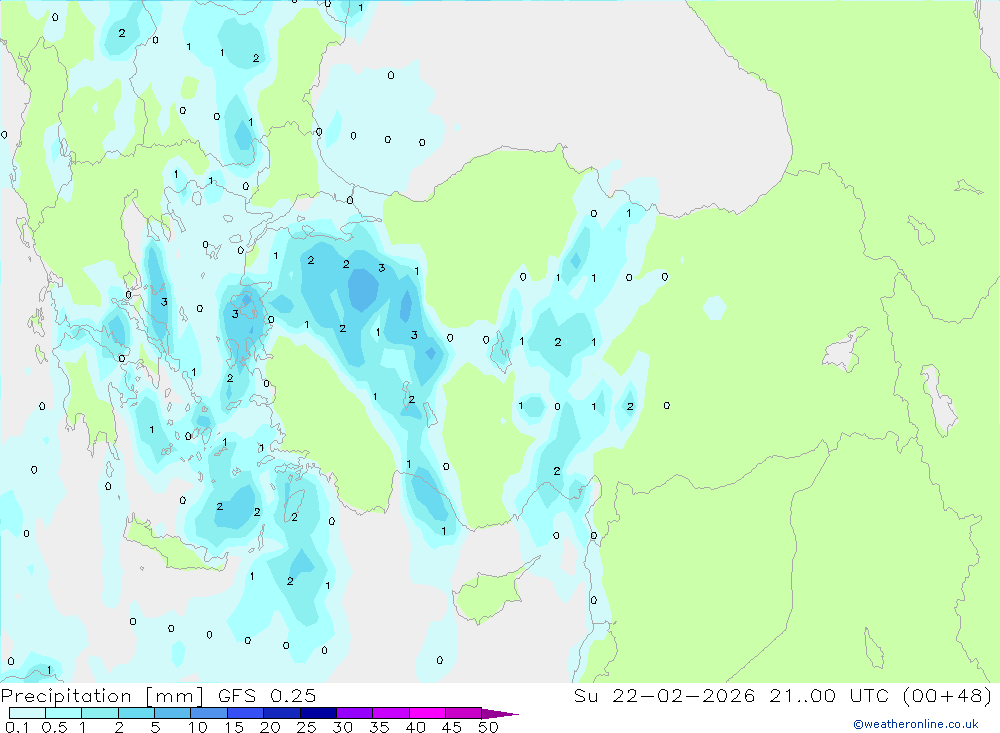Pick the 45–50 mm dark magenta legend swatch
1000x733 pixels.
pyautogui.click(x=464, y=713)
